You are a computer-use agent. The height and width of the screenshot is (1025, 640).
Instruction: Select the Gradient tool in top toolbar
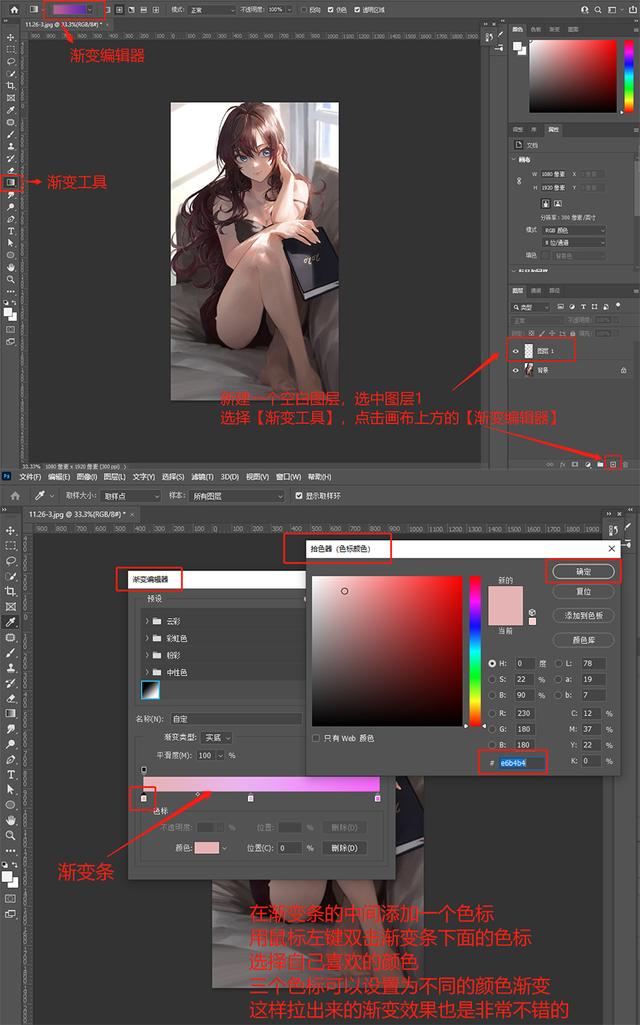[11, 183]
